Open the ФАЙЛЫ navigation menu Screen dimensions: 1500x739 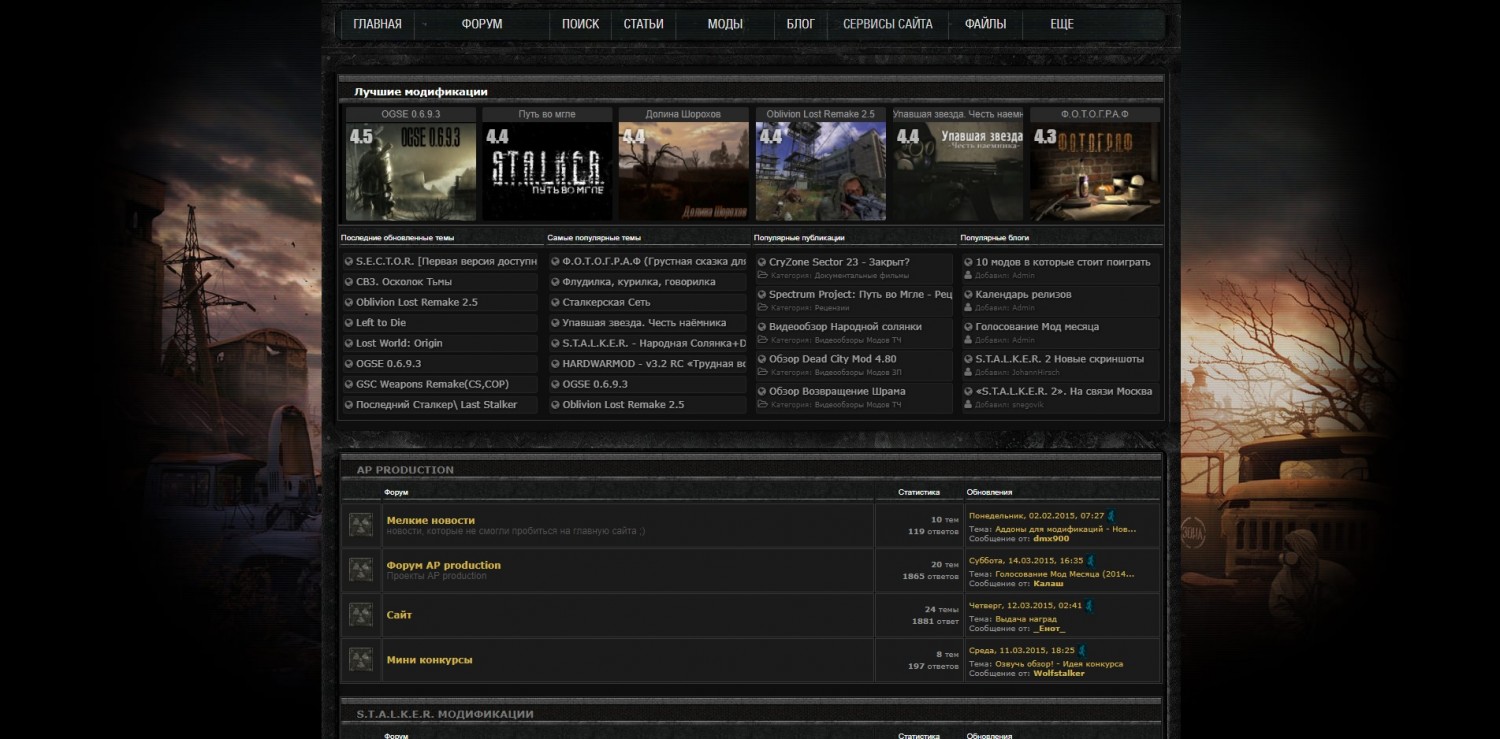(985, 24)
